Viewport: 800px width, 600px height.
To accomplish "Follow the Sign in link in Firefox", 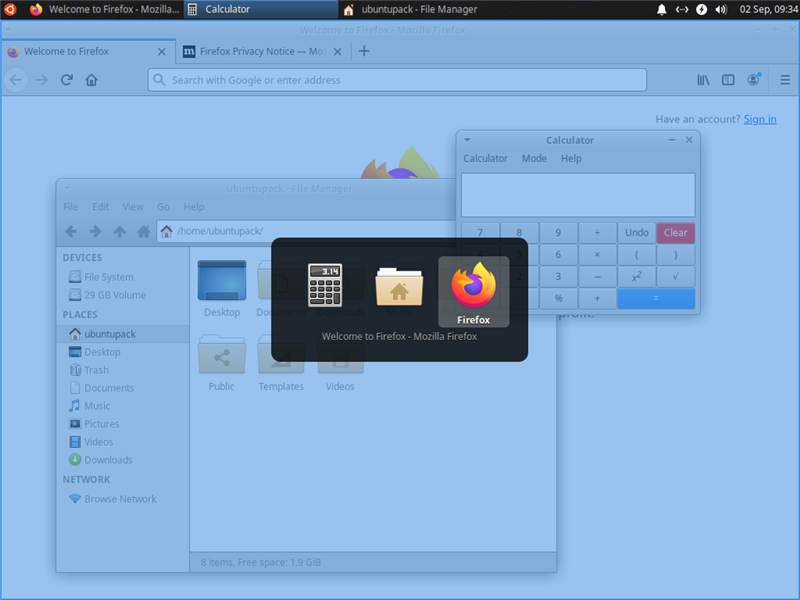I will [x=760, y=119].
